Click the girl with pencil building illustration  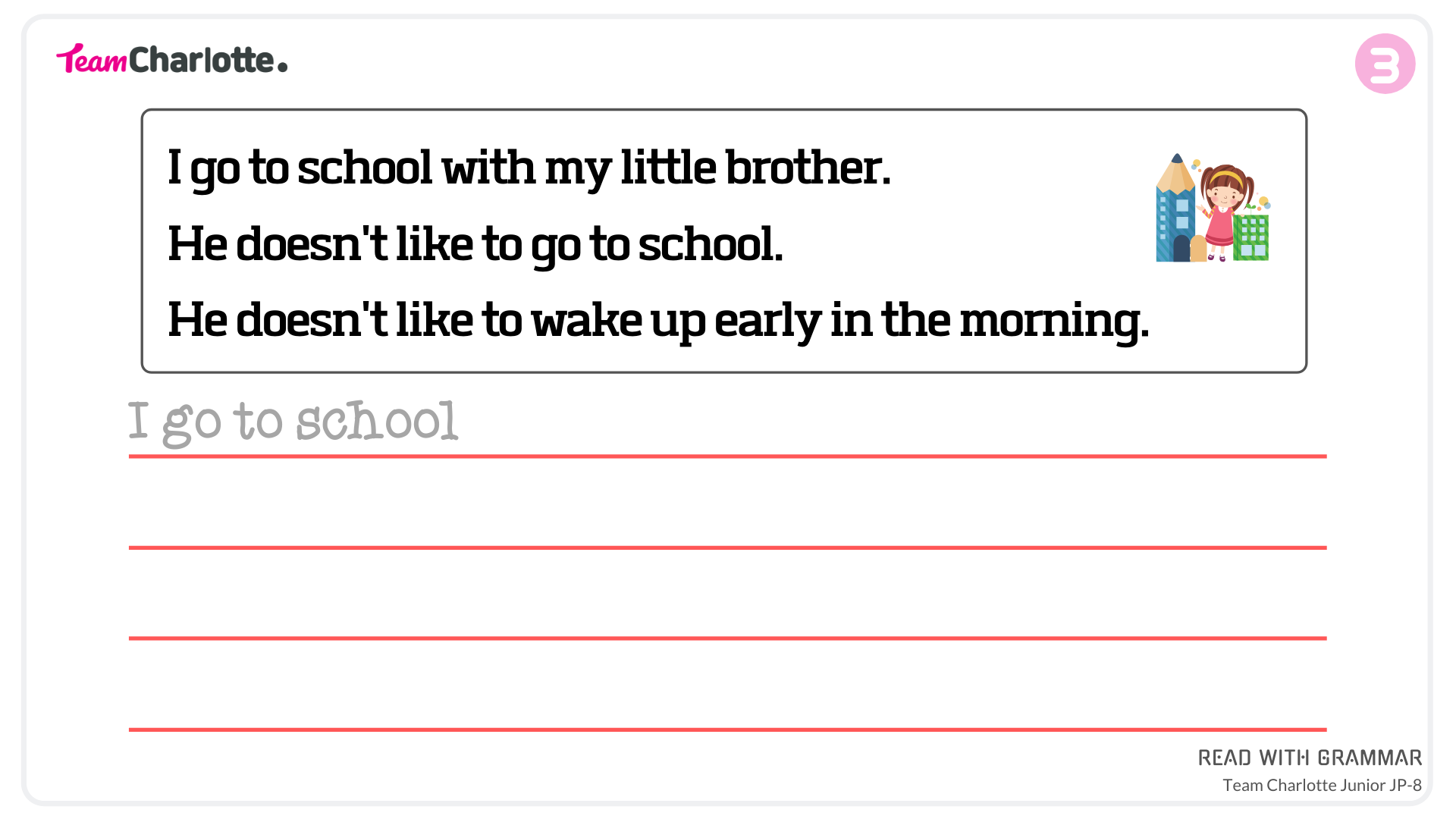click(1213, 207)
